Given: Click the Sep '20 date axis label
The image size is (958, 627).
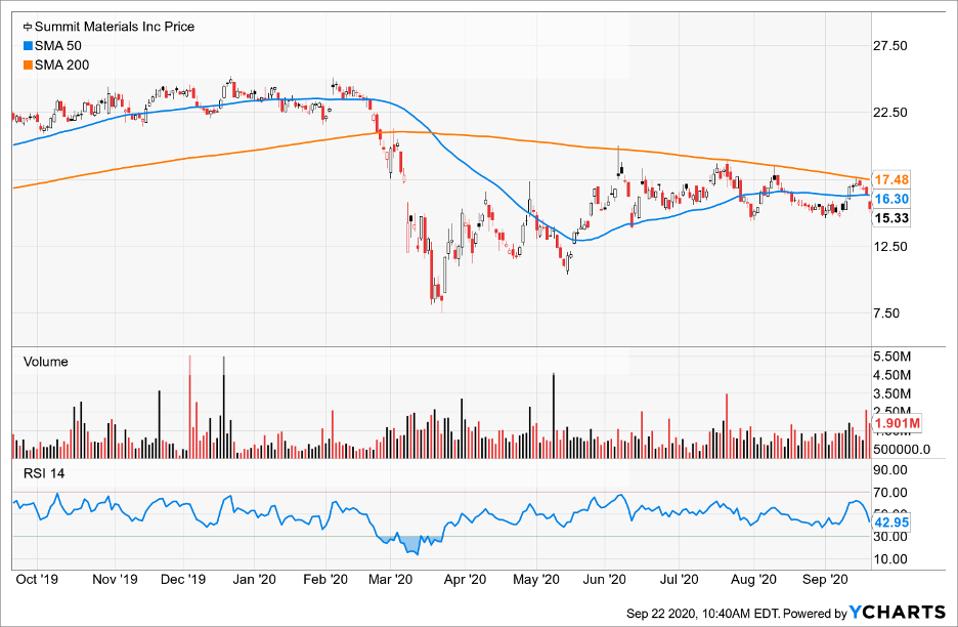Looking at the screenshot, I should (x=825, y=579).
